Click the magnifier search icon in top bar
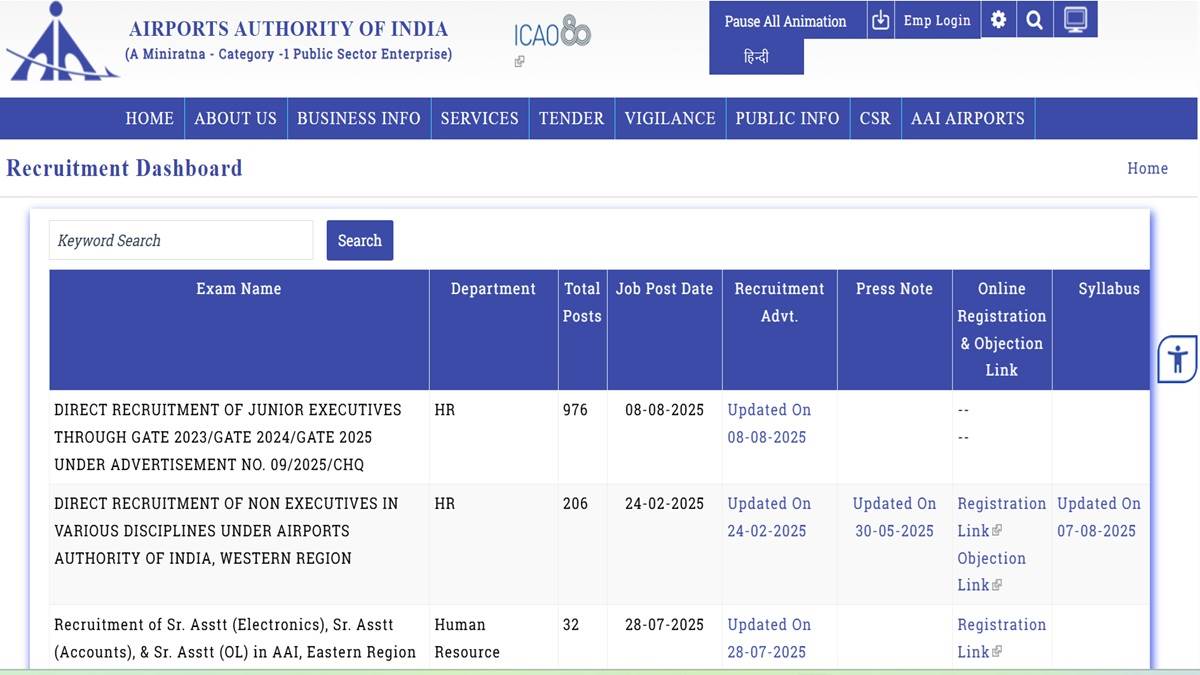1200x675 pixels. (1035, 20)
